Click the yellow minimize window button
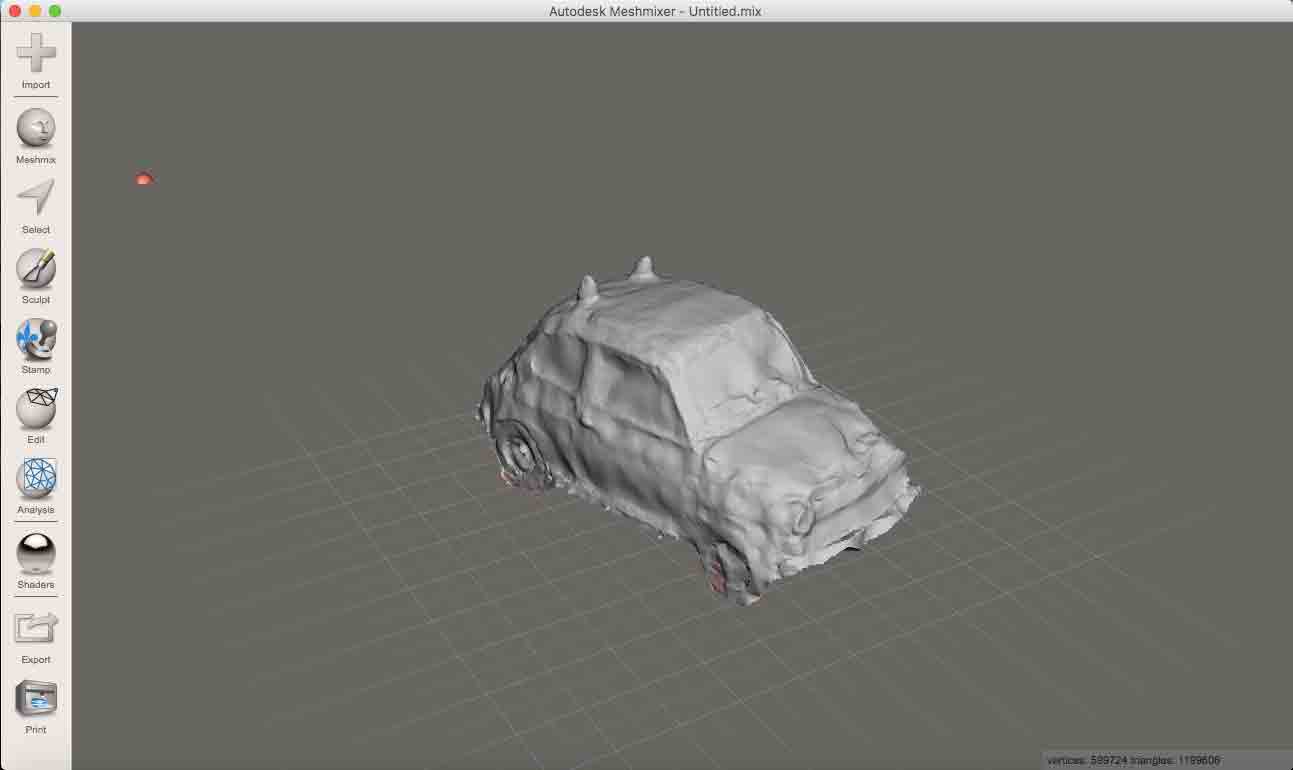This screenshot has width=1293, height=770. click(35, 11)
